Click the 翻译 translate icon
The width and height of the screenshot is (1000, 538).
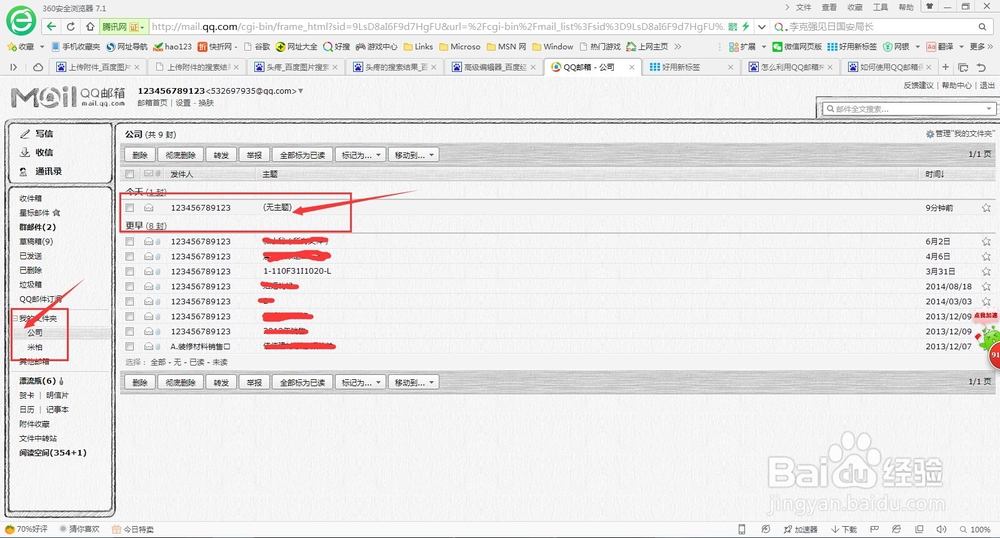(931, 47)
